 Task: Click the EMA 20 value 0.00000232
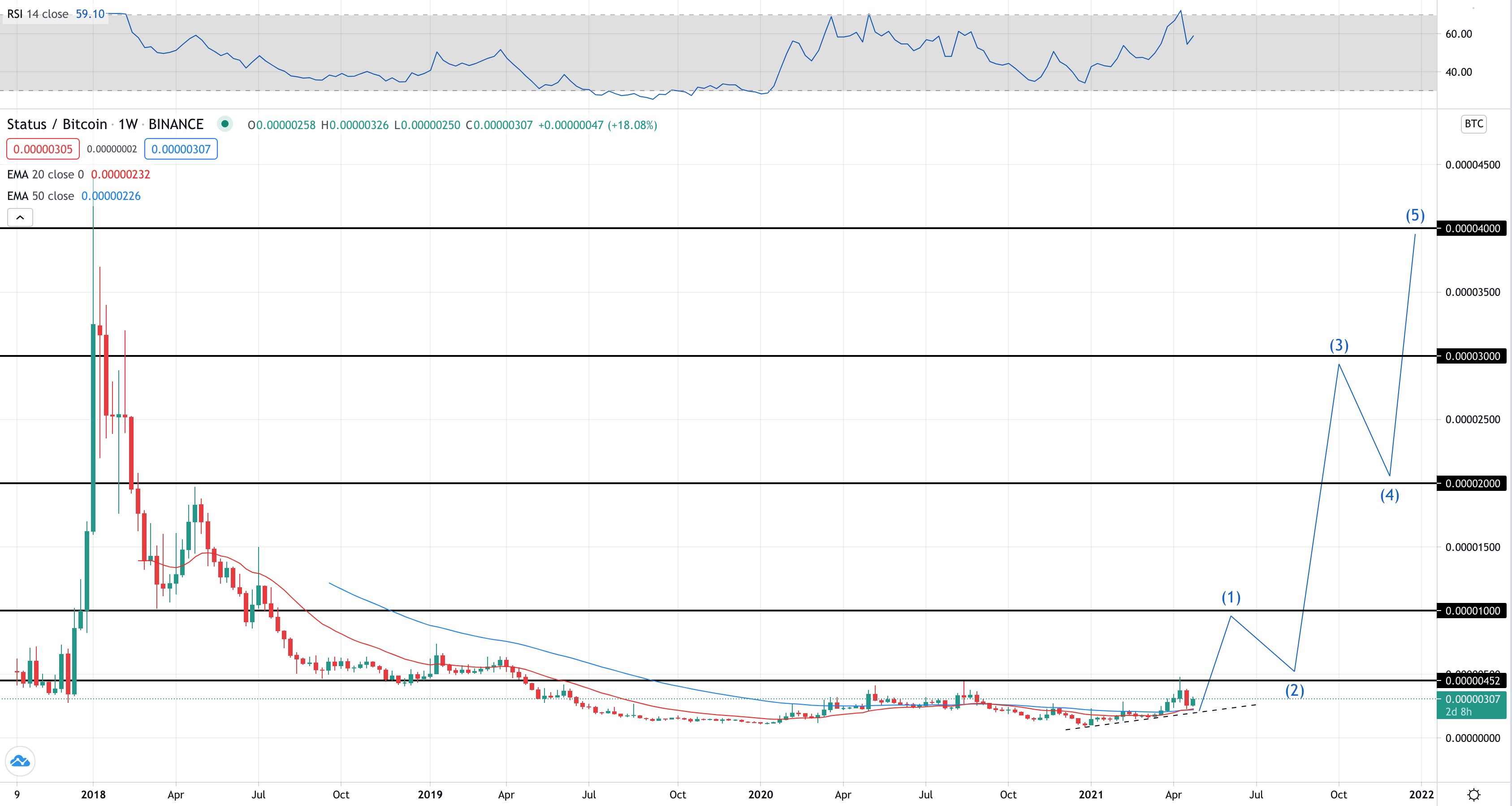[x=121, y=174]
